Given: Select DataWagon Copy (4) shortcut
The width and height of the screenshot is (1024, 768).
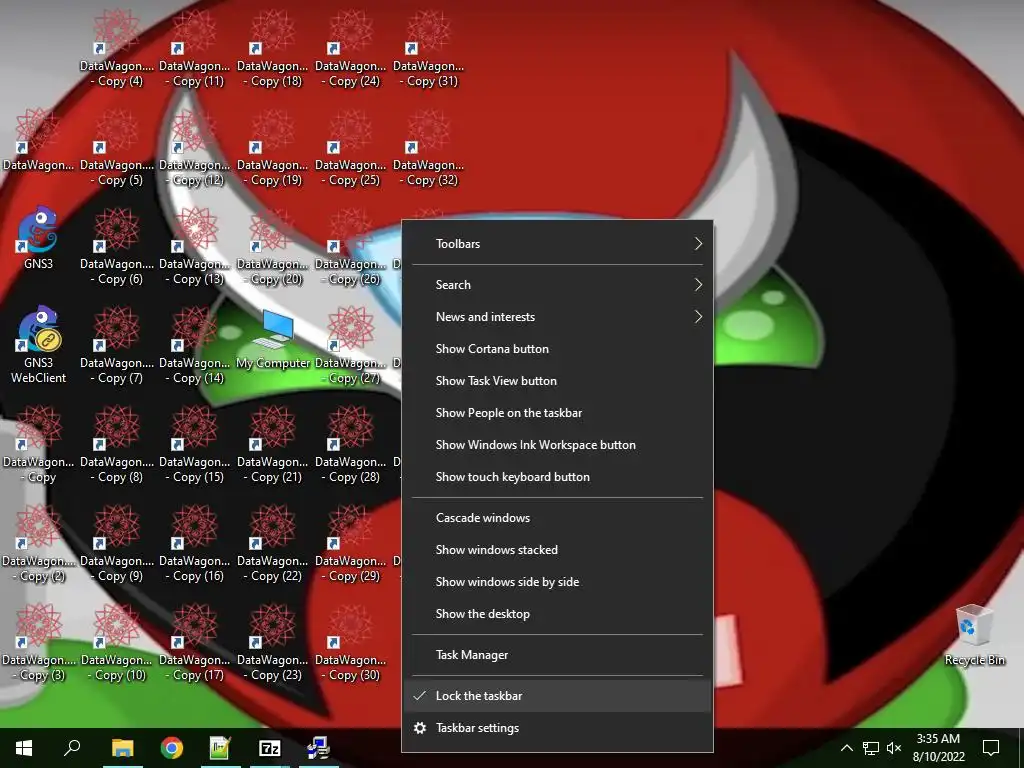Looking at the screenshot, I should point(116,48).
